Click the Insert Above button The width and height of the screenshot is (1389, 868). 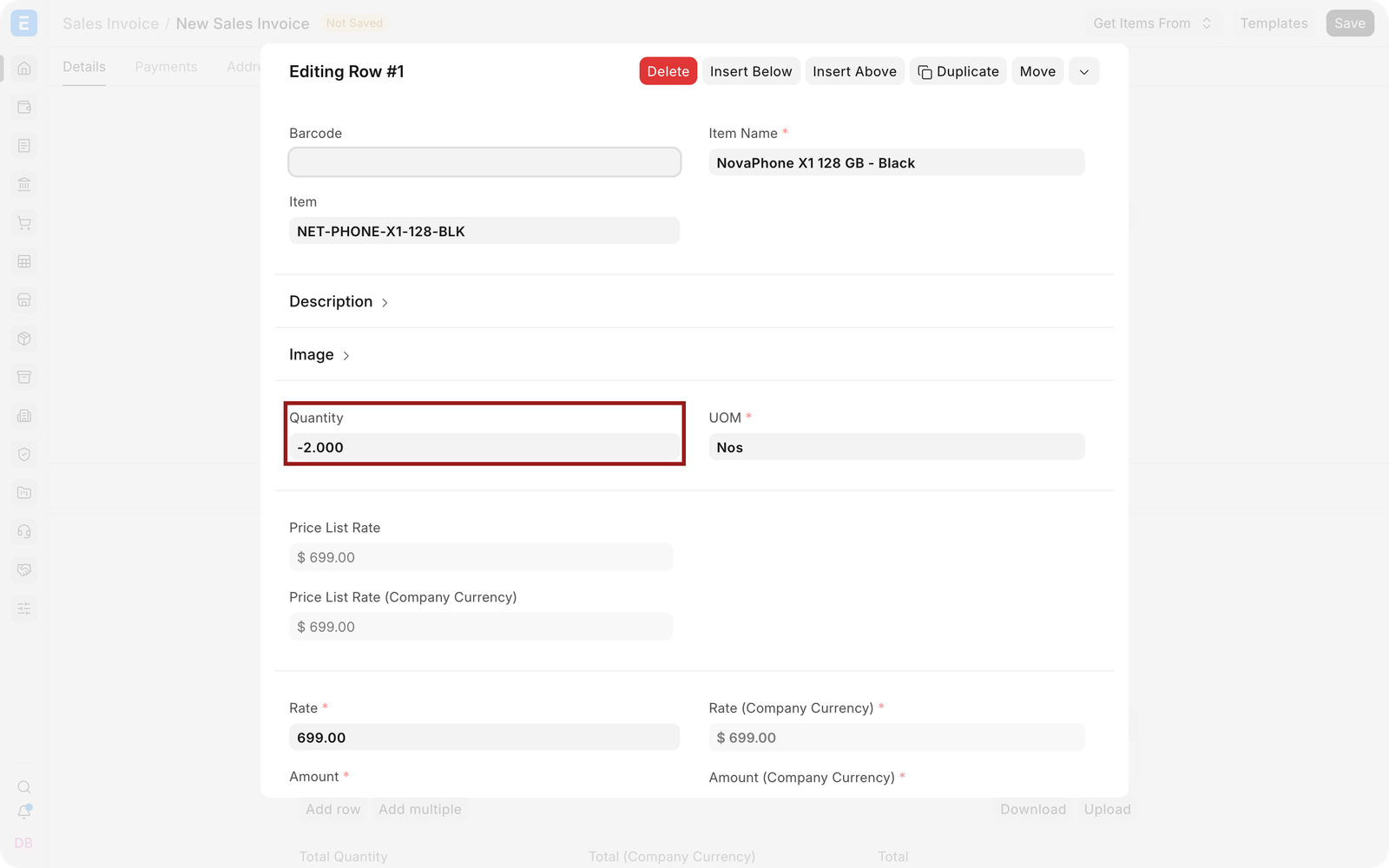[x=854, y=71]
